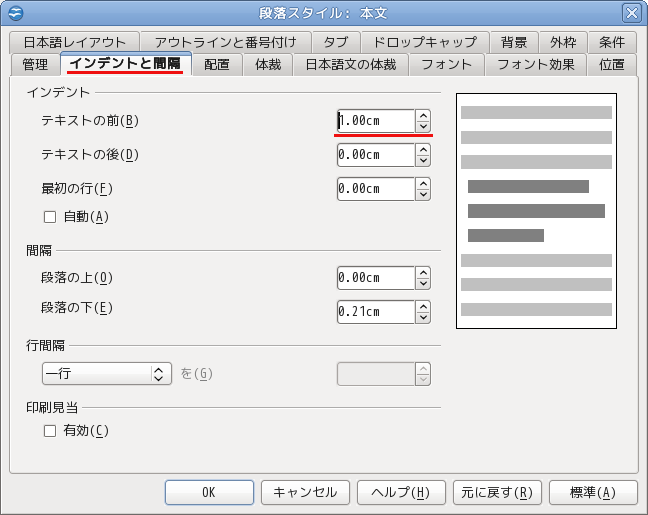Click the 最初の行 indent field

[376, 189]
